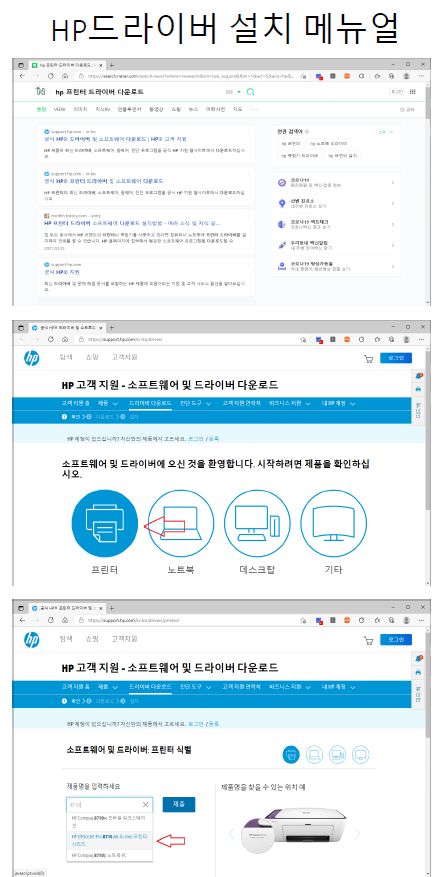This screenshot has width=443, height=877.
Task: Click related search chip 'hp 프린터 설치'
Action: click(x=343, y=155)
